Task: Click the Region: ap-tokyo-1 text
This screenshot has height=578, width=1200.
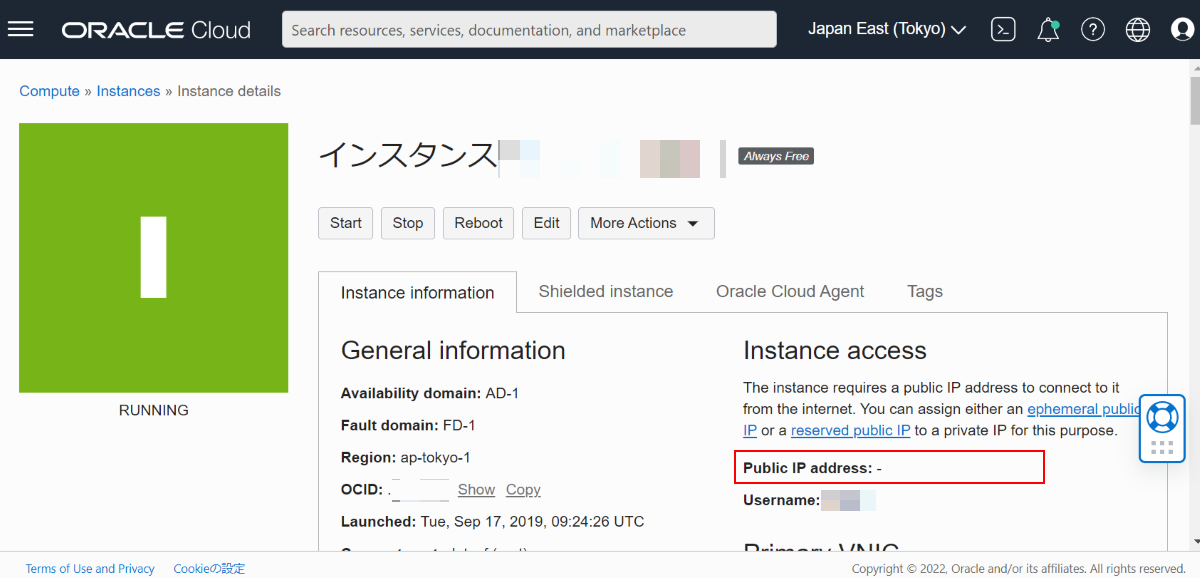Action: (x=405, y=457)
